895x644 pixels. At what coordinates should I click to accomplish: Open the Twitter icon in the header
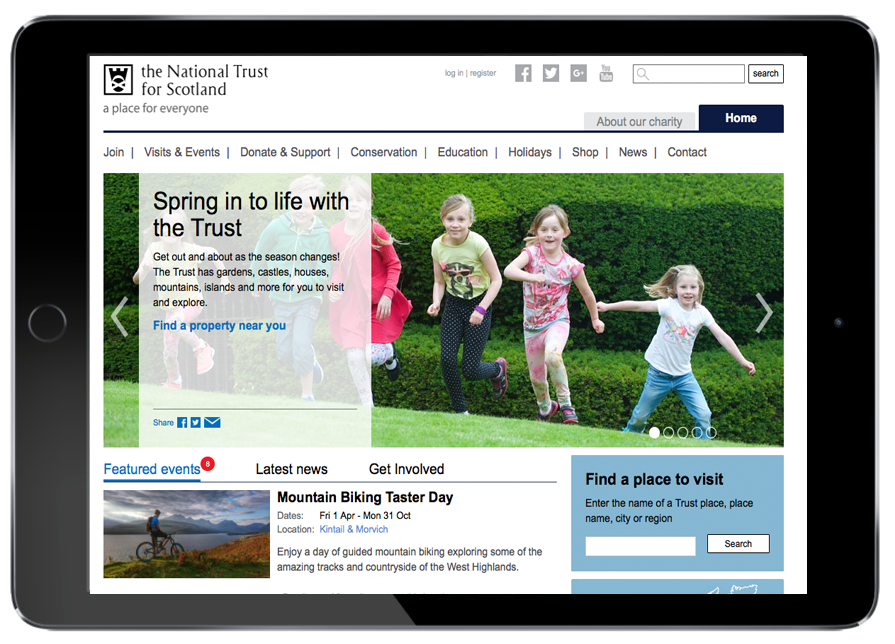551,73
